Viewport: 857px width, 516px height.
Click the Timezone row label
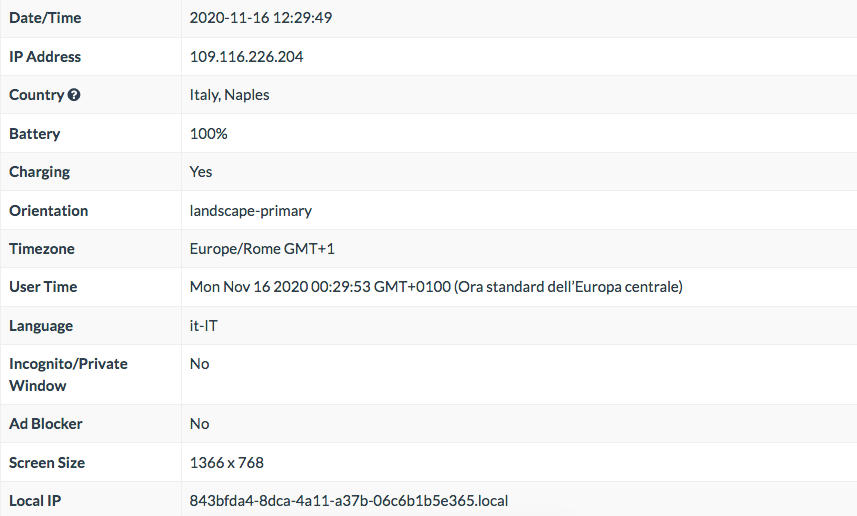[x=42, y=249]
